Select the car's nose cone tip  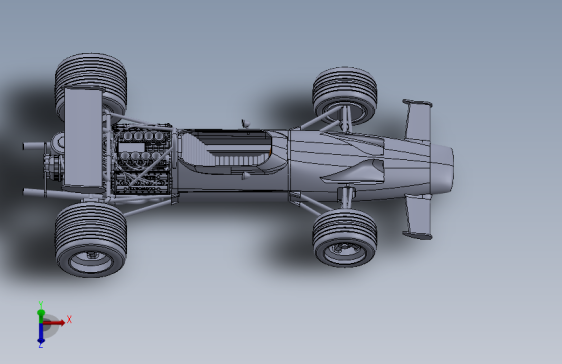[x=443, y=168]
